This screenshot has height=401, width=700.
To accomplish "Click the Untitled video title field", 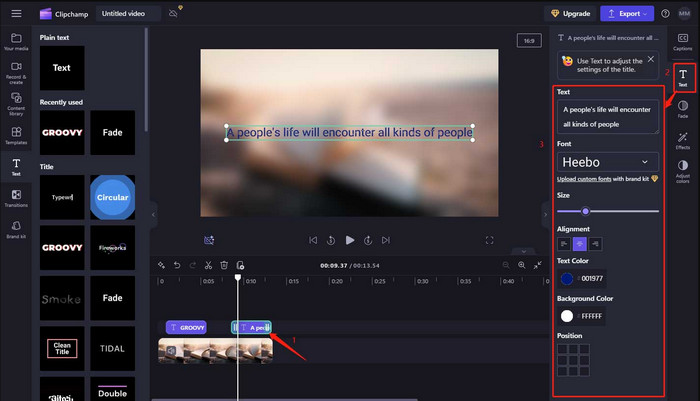I will (128, 13).
